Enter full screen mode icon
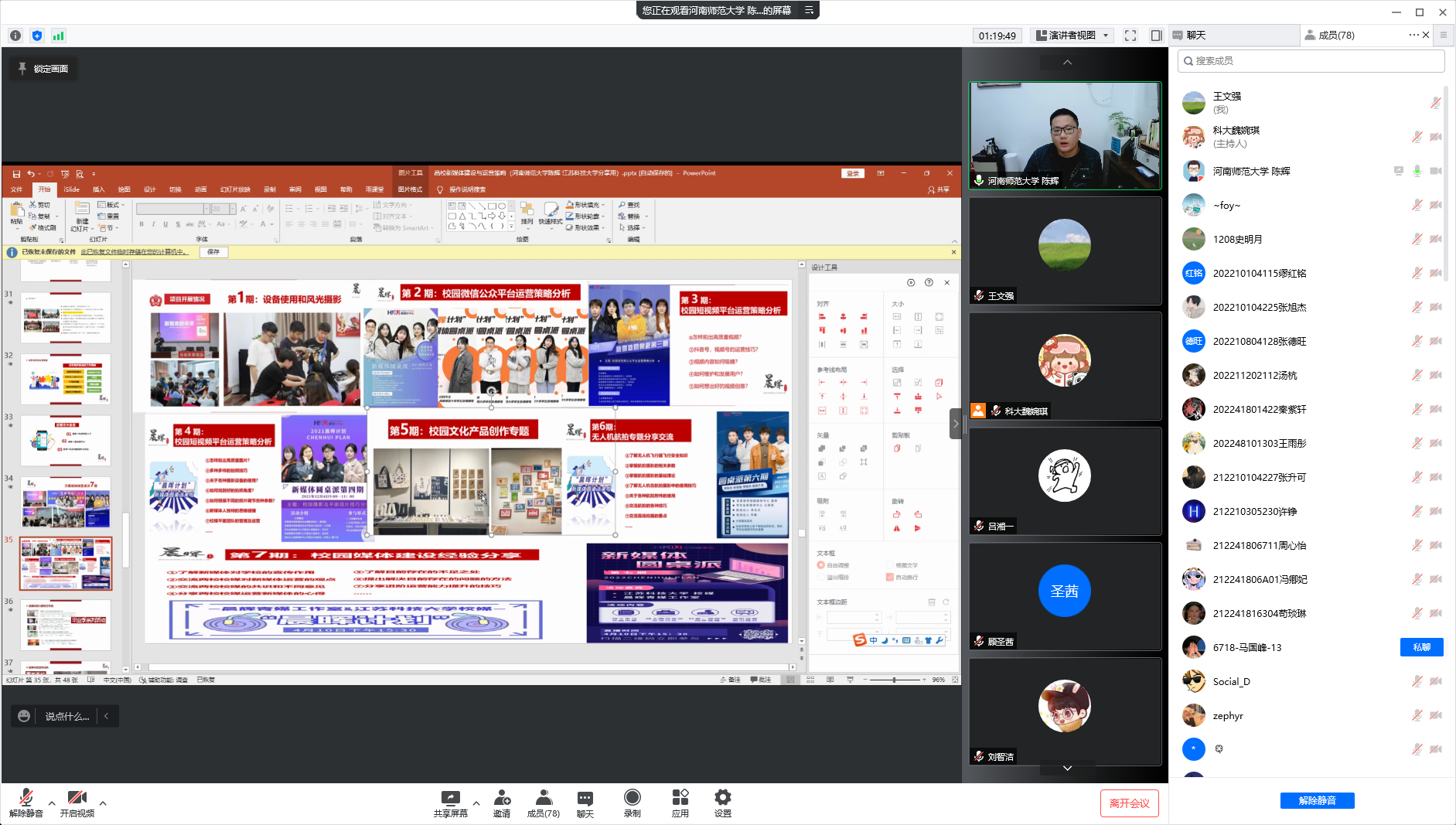The image size is (1456, 825). coord(1130,36)
